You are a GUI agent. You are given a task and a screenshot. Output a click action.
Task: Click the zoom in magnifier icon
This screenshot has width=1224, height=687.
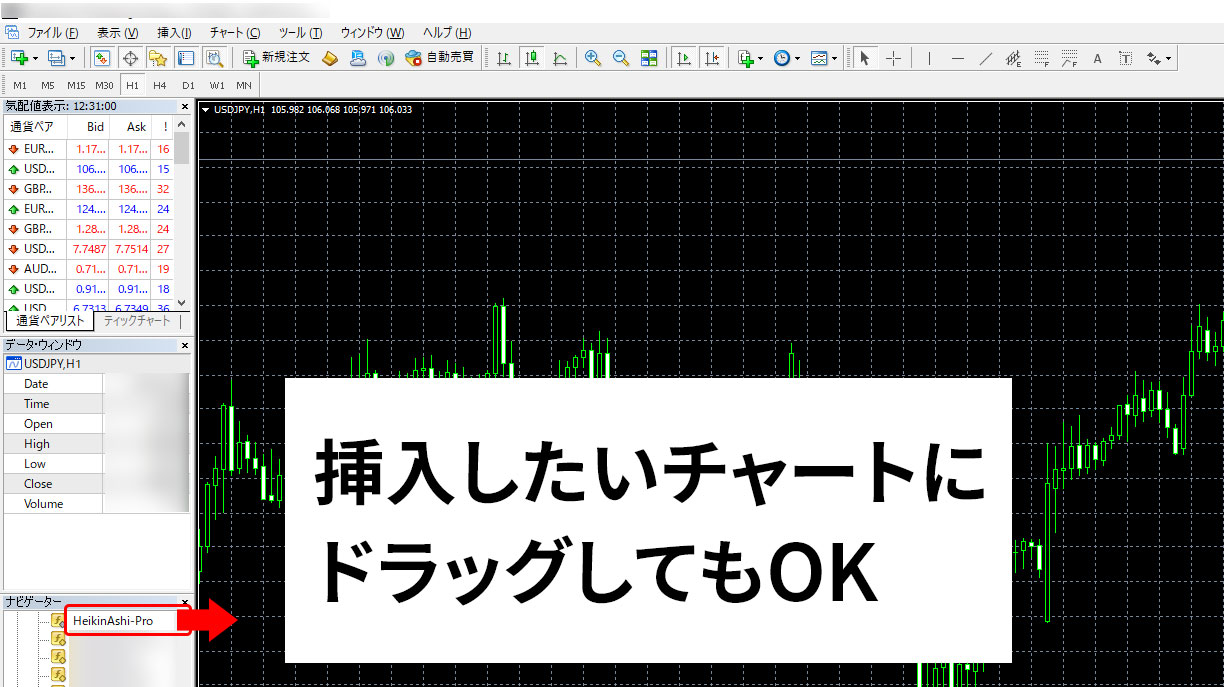point(593,58)
